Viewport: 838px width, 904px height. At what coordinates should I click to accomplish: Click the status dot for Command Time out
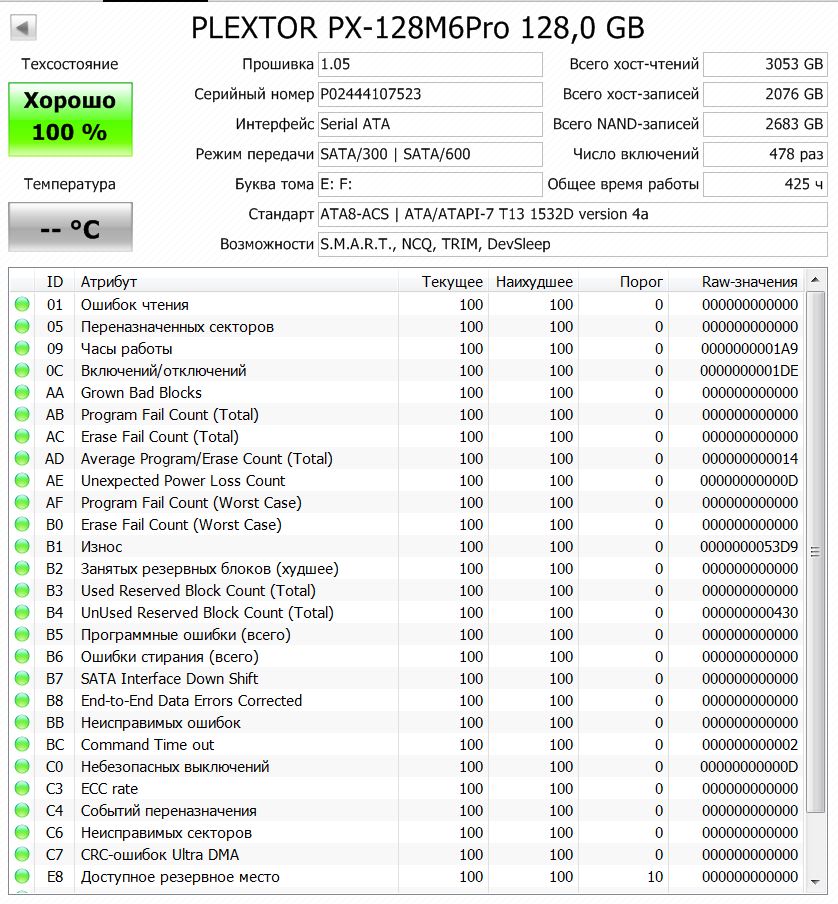22,744
